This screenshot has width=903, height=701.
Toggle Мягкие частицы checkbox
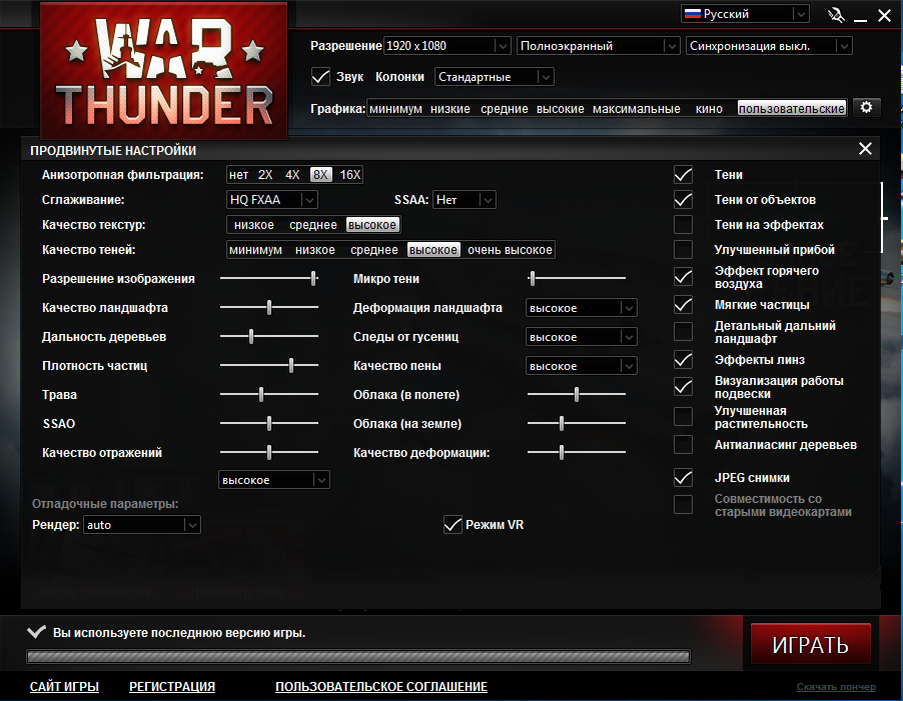point(683,304)
